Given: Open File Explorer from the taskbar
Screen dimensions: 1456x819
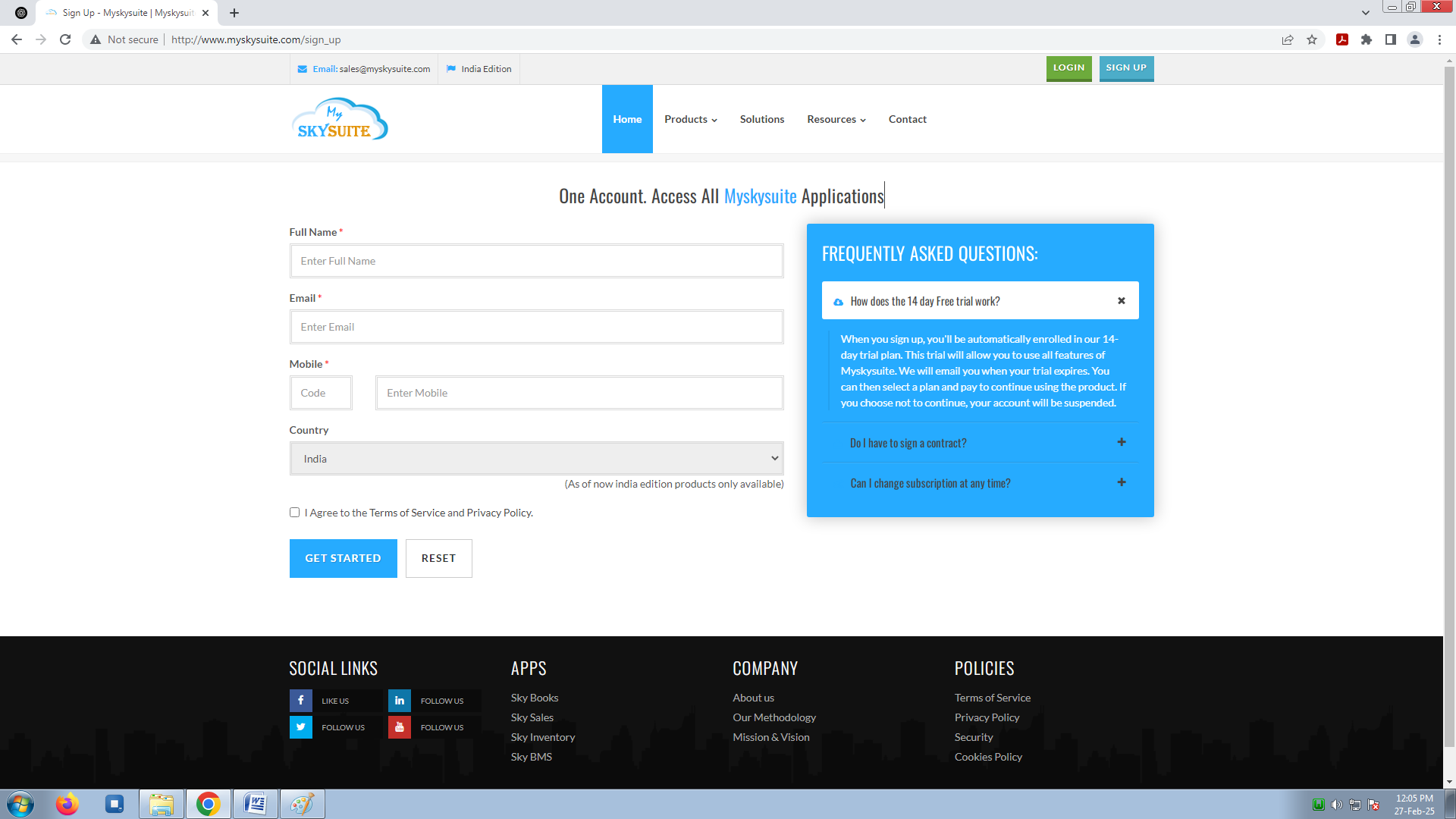Looking at the screenshot, I should pos(162,804).
